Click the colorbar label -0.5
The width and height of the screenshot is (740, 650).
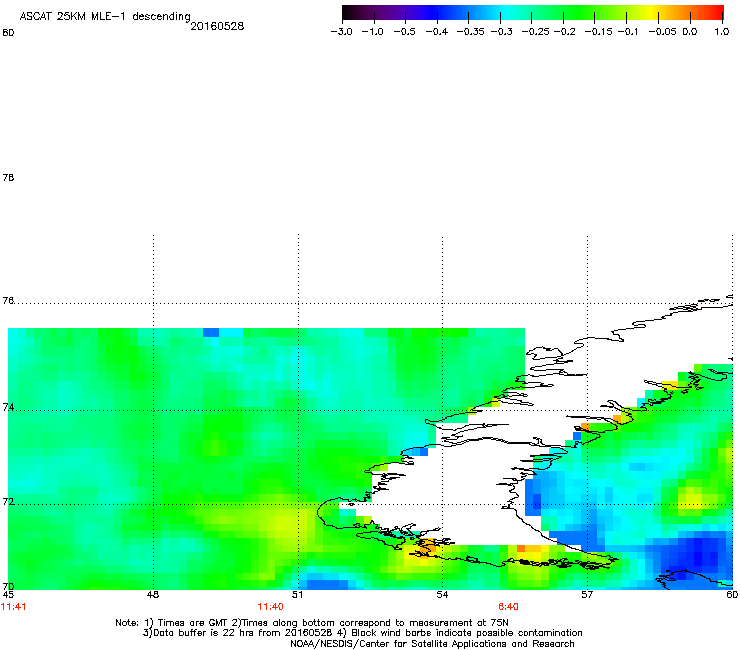404,32
